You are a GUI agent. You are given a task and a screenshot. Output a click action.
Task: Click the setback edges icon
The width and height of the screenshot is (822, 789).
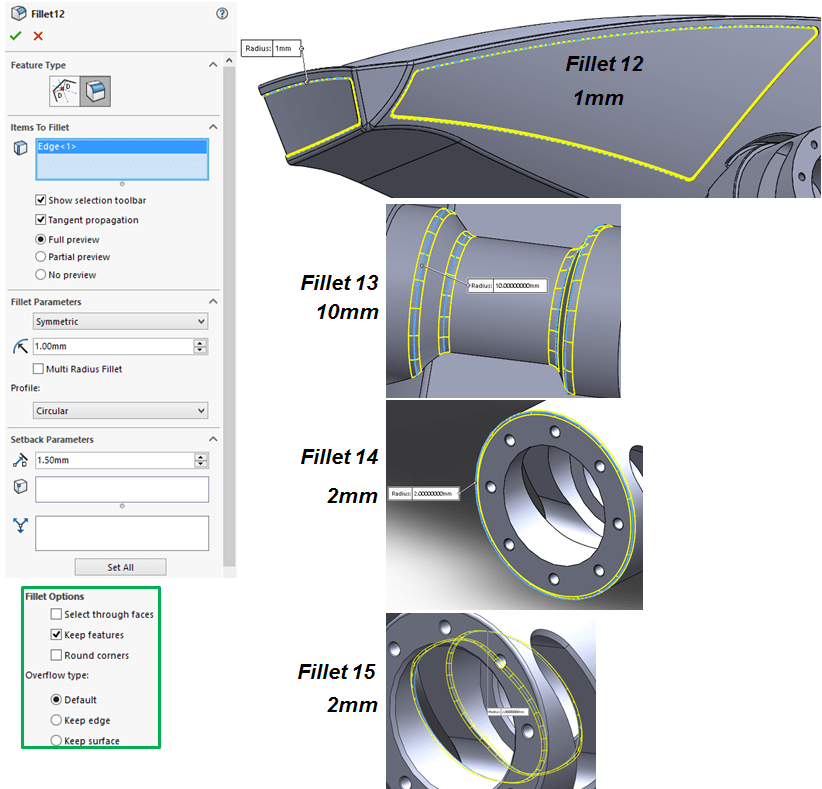pos(19,526)
